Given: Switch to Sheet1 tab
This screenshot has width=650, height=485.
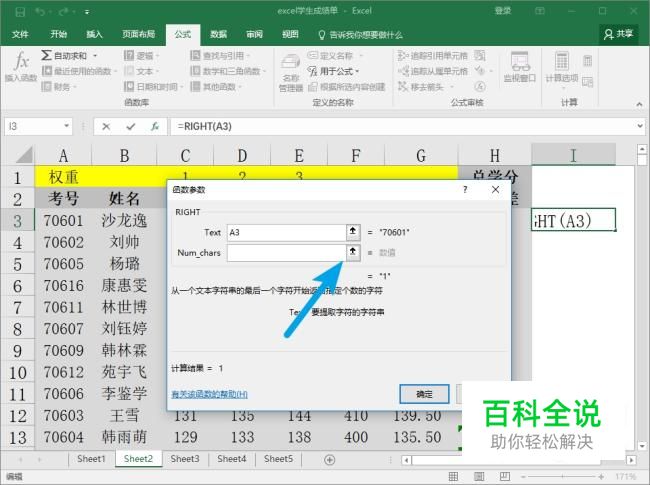Looking at the screenshot, I should (x=91, y=459).
